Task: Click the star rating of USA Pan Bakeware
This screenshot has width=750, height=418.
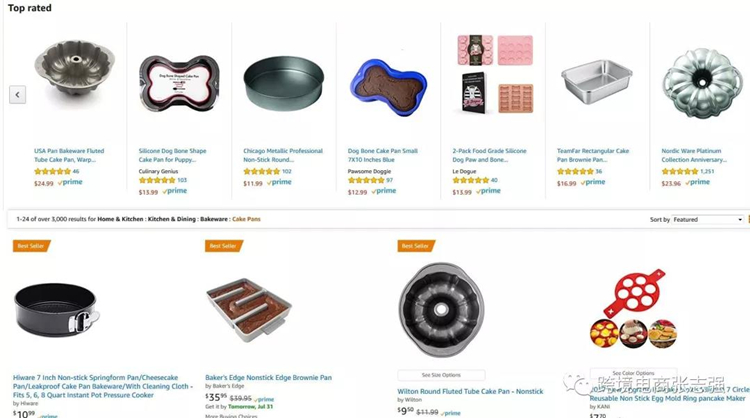Action: pos(52,171)
